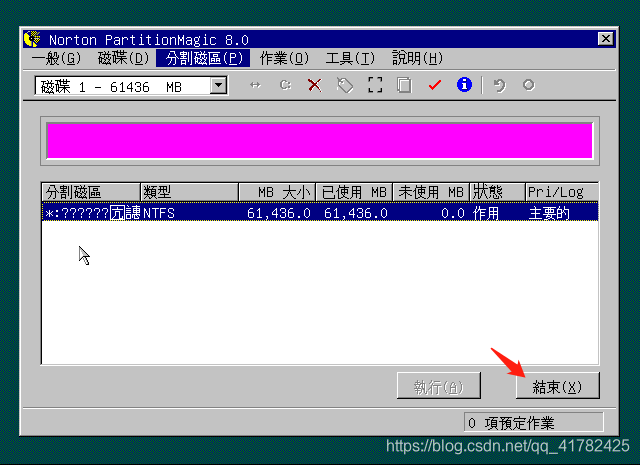The height and width of the screenshot is (465, 640).
Task: Open the disk selection dropdown arrow
Action: point(219,86)
